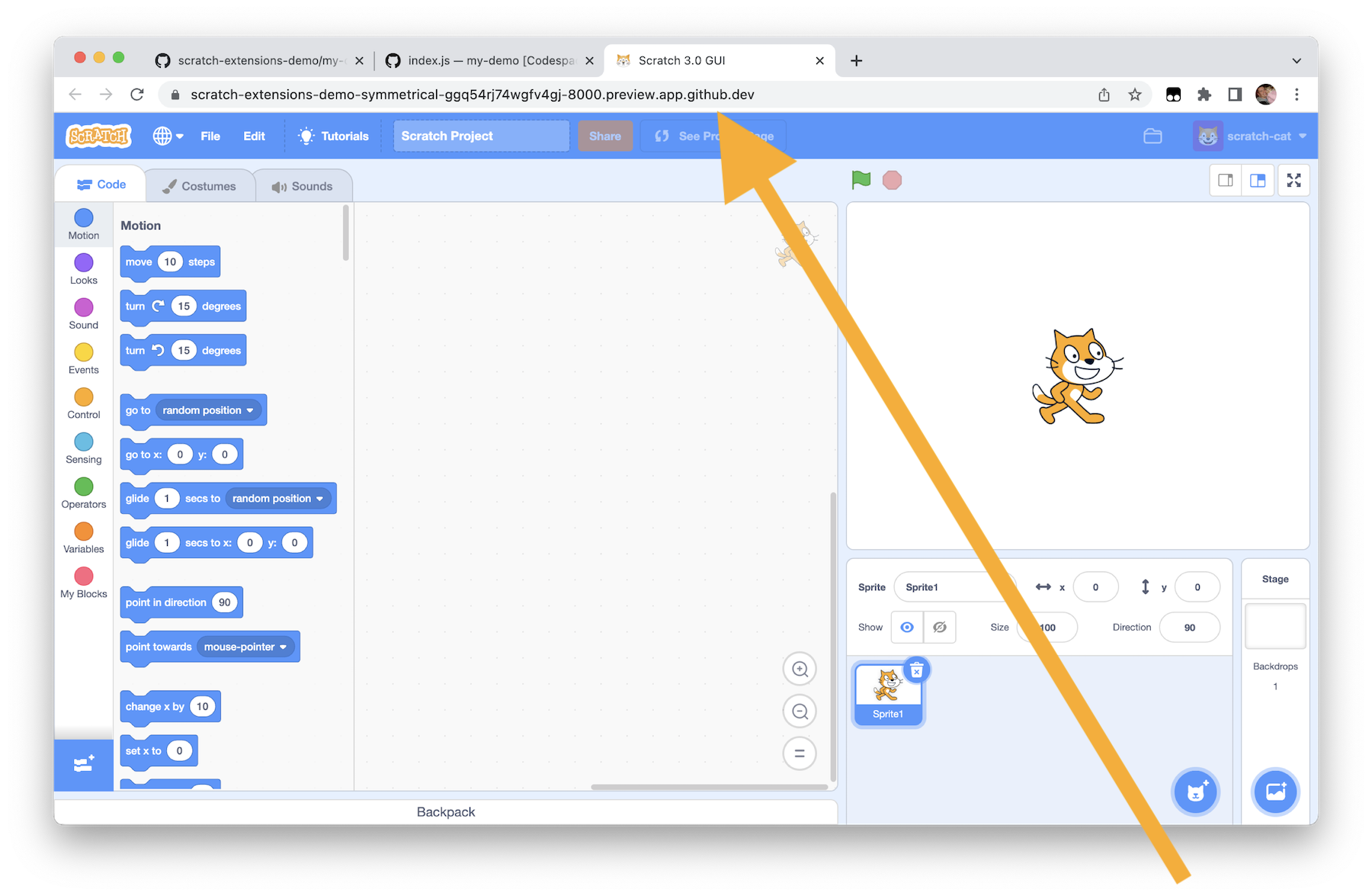Show Sprite1 on stage
Viewport: 1372px width, 896px height.
pos(906,627)
